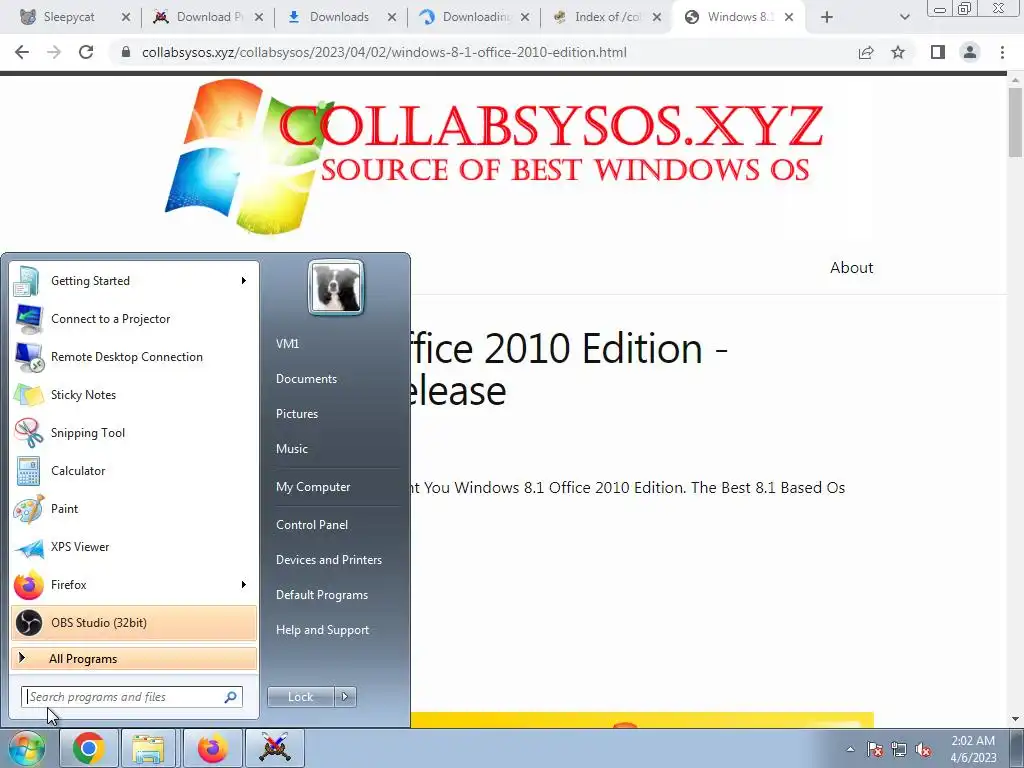Open Remote Desktop Connection
The width and height of the screenshot is (1024, 768).
(x=134, y=357)
